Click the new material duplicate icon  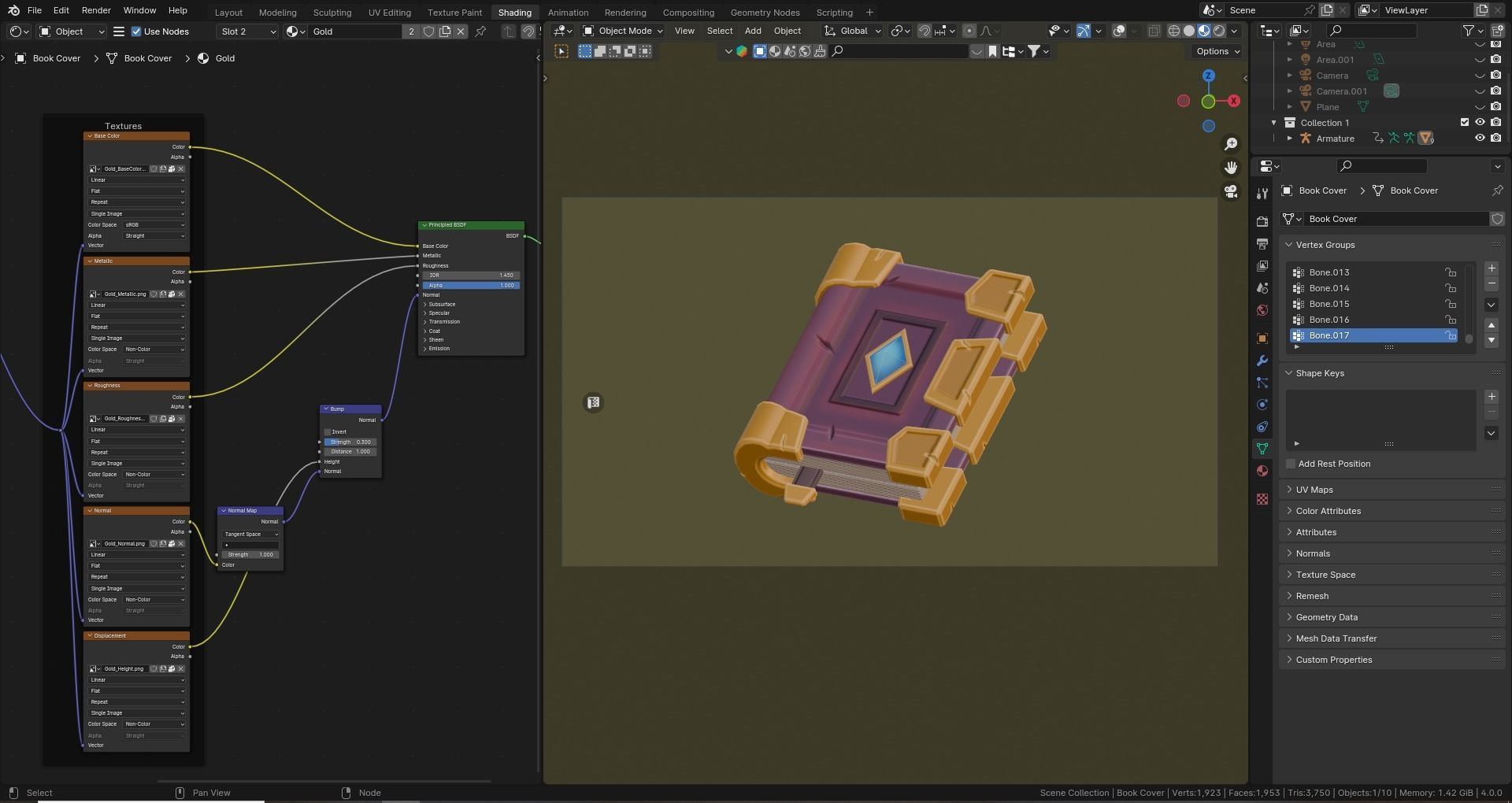(x=445, y=31)
